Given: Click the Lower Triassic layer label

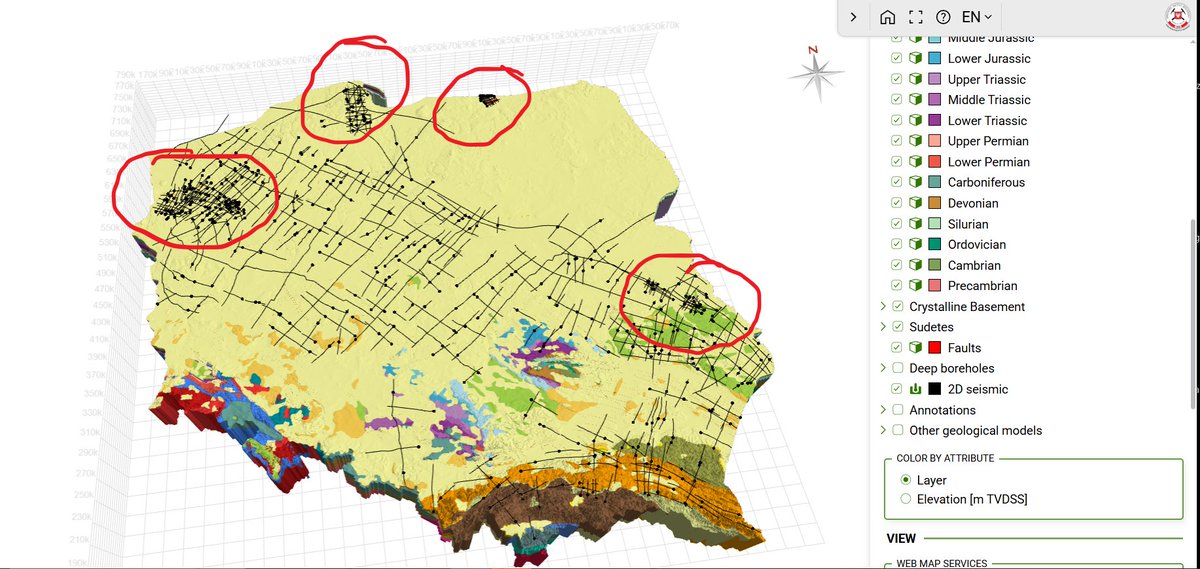Looking at the screenshot, I should 987,121.
